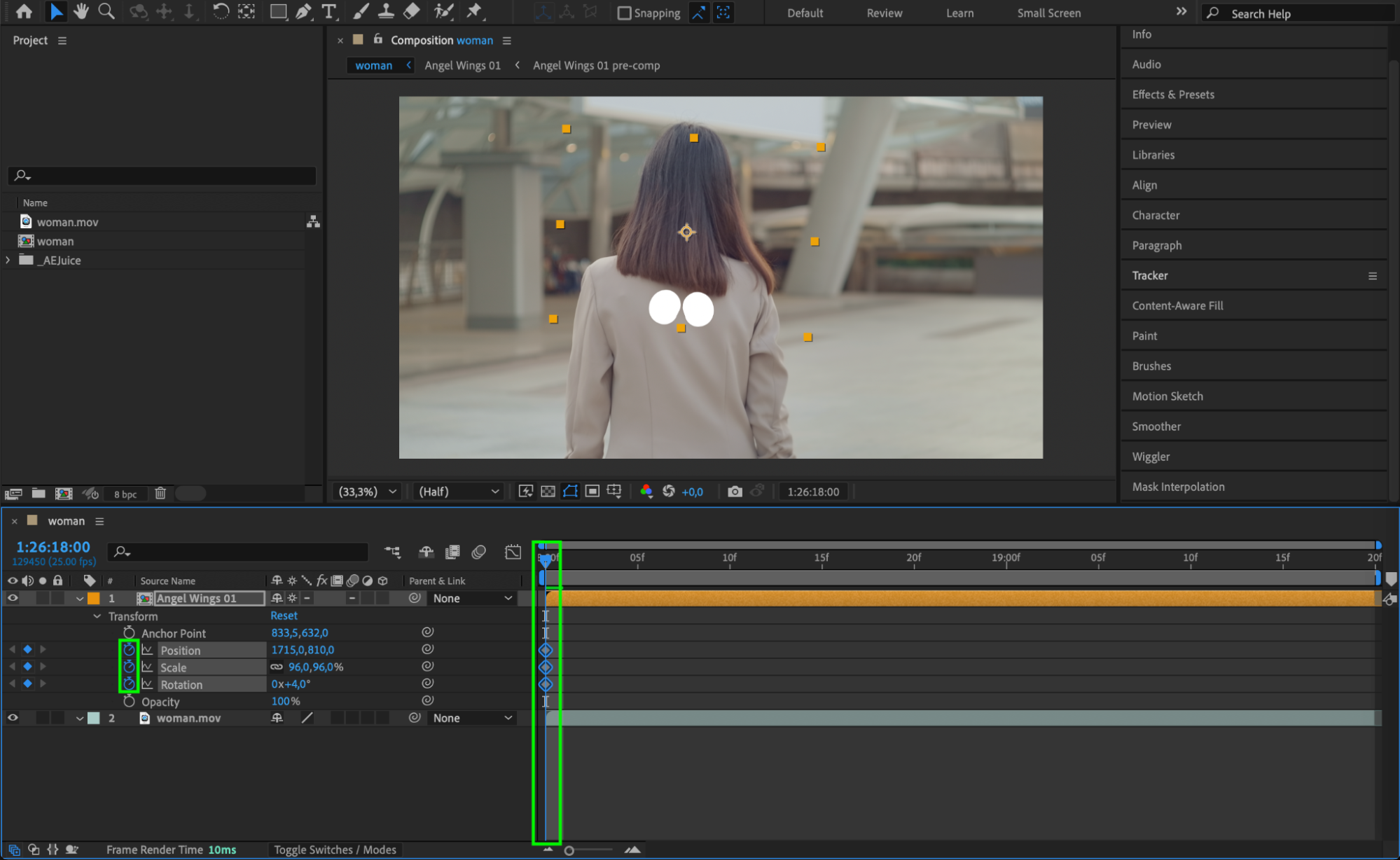Click Reset link for Transform

coord(284,616)
